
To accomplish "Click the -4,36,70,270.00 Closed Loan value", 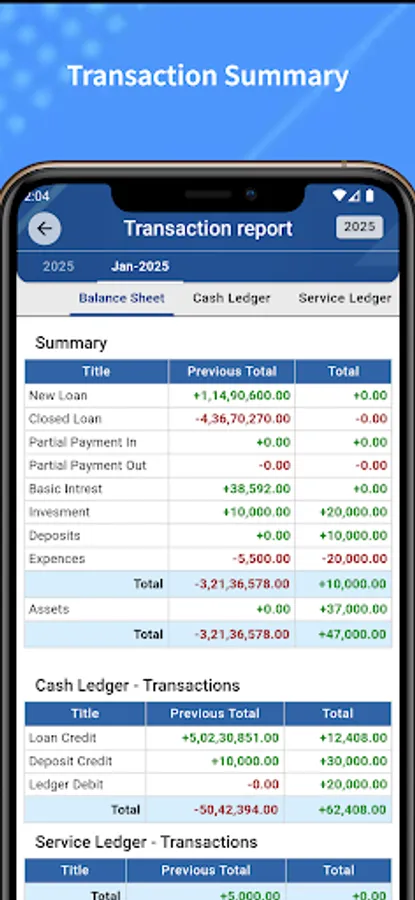I will tap(243, 419).
